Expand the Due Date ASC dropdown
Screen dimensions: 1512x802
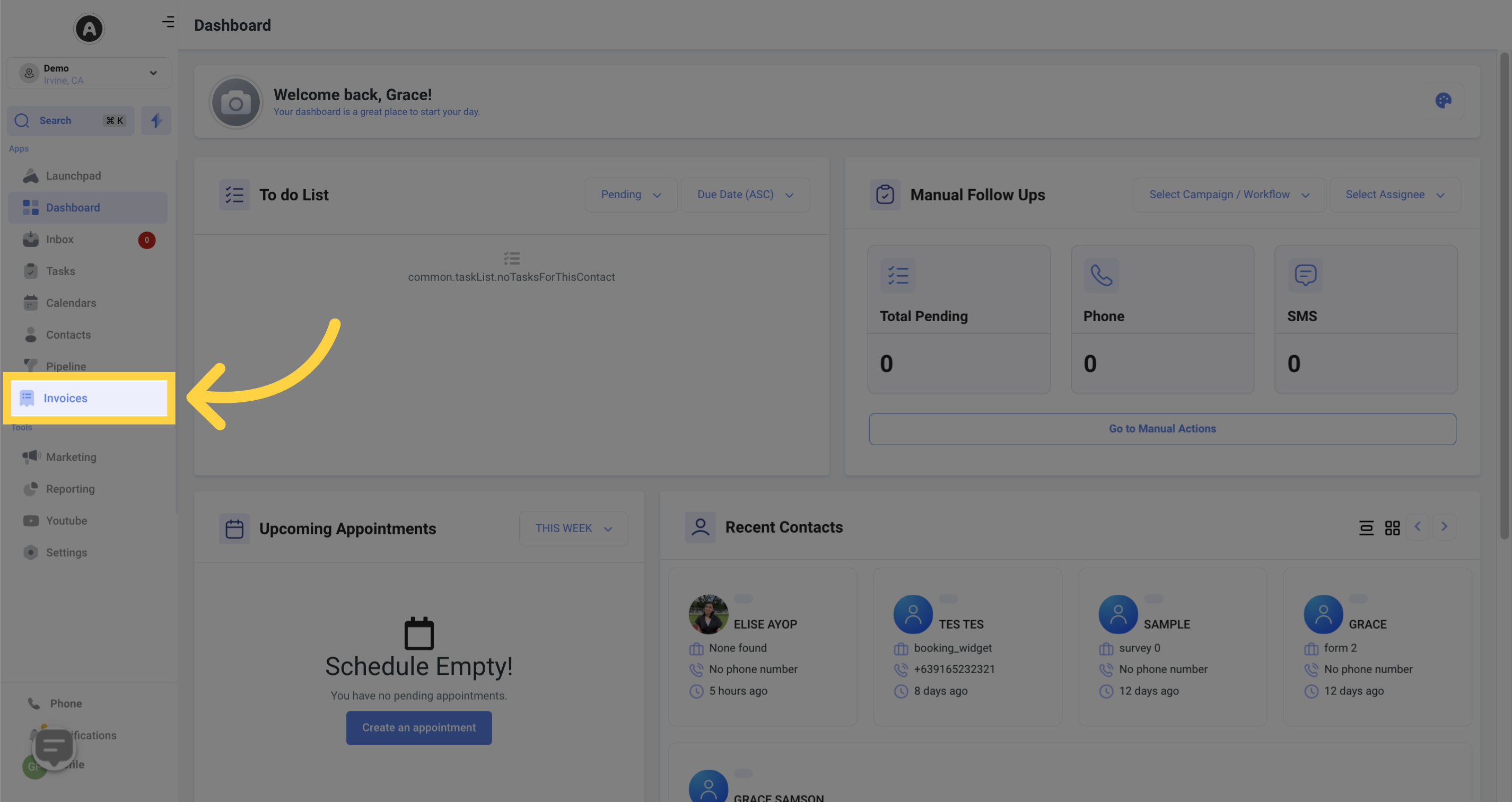[x=744, y=194]
